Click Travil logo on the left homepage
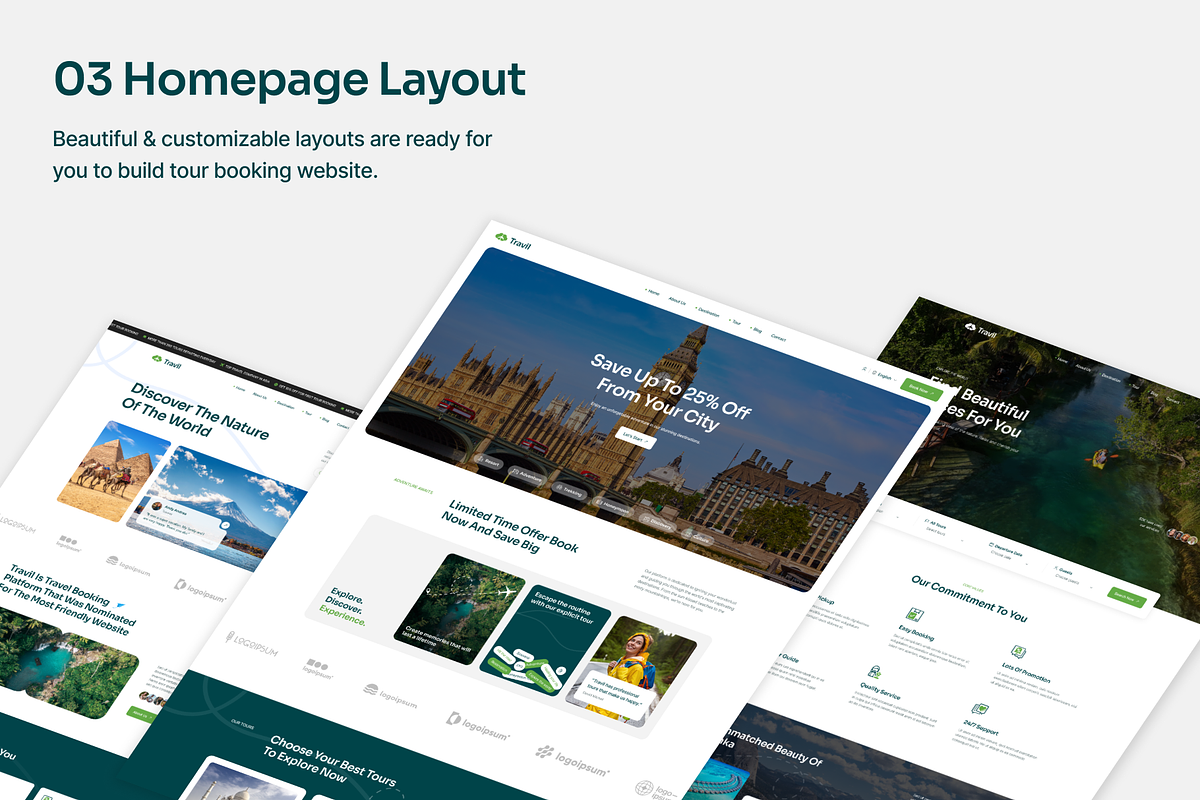Screen dimensions: 1200x800 pos(167,361)
